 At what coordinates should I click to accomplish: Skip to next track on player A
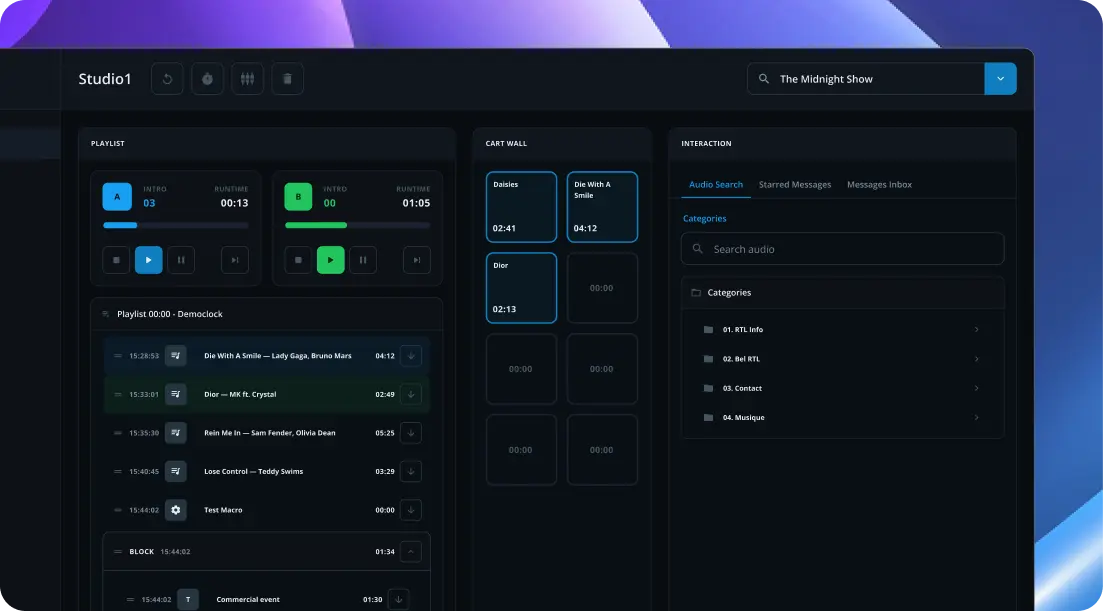[x=235, y=260]
